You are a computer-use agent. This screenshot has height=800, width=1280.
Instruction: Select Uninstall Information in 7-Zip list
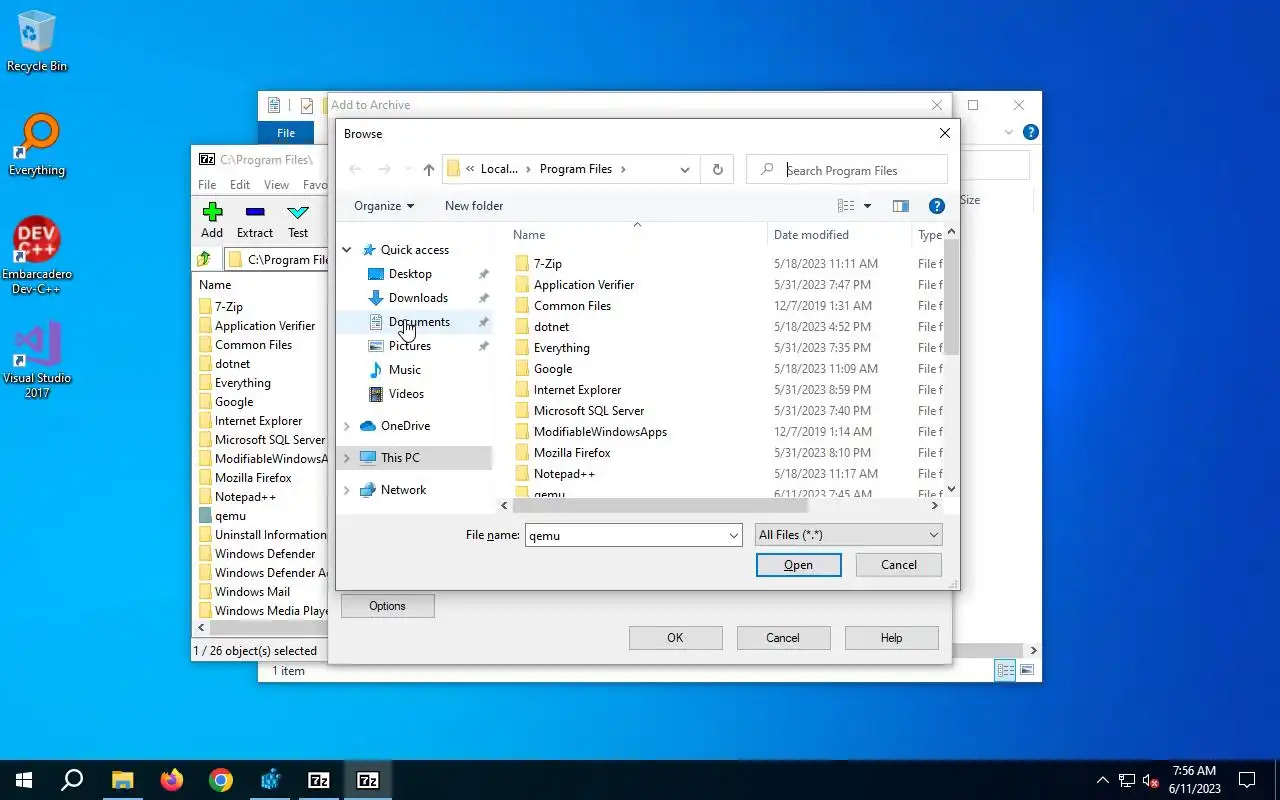pos(270,535)
